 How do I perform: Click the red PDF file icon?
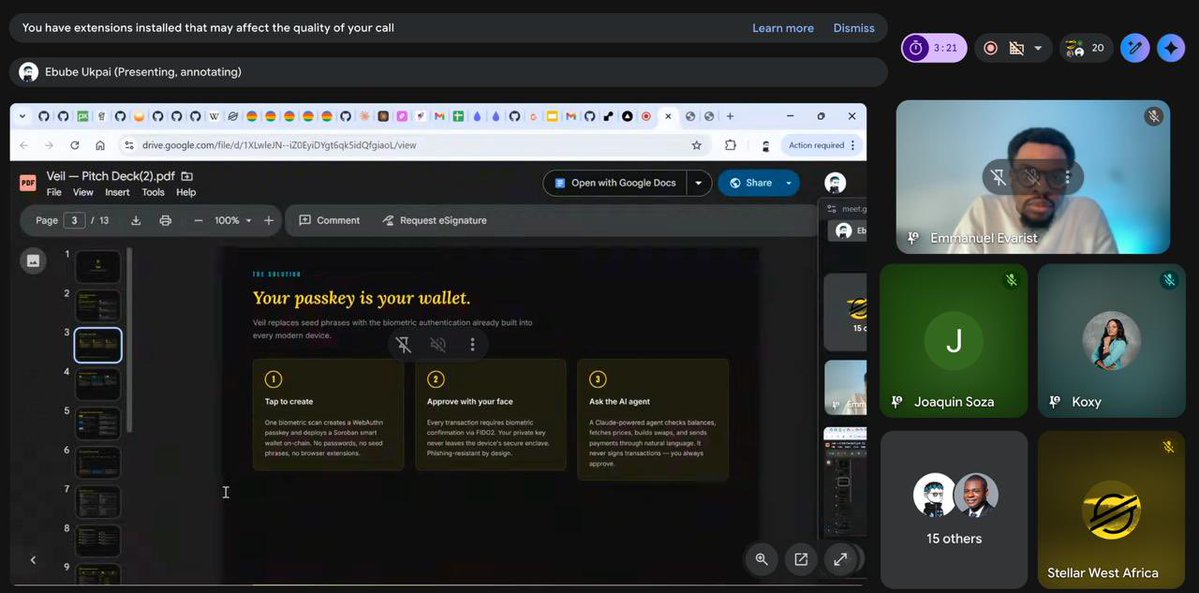tap(28, 183)
